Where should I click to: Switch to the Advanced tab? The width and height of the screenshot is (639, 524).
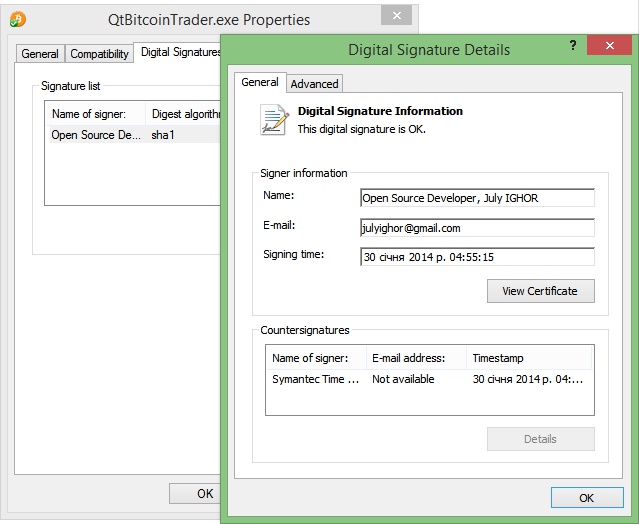coord(315,84)
